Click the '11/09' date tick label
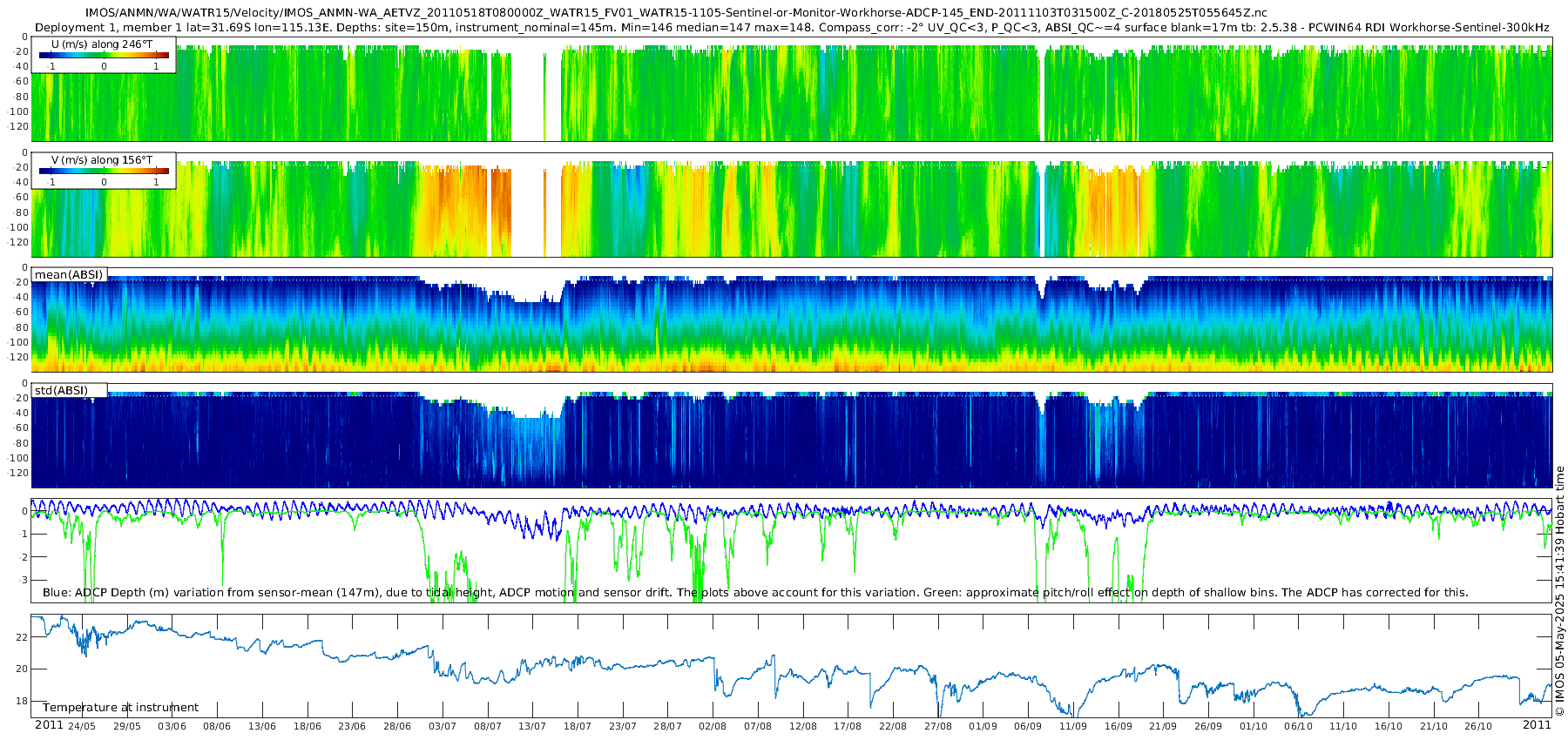 1073,726
